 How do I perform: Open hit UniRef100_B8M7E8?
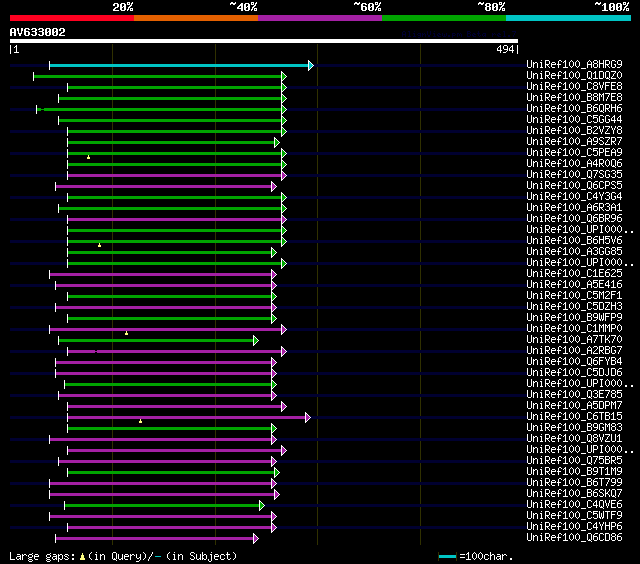pos(574,98)
